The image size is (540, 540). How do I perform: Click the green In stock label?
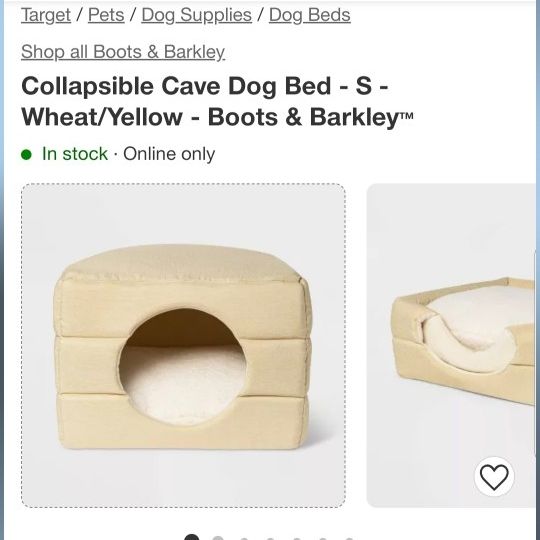click(75, 154)
